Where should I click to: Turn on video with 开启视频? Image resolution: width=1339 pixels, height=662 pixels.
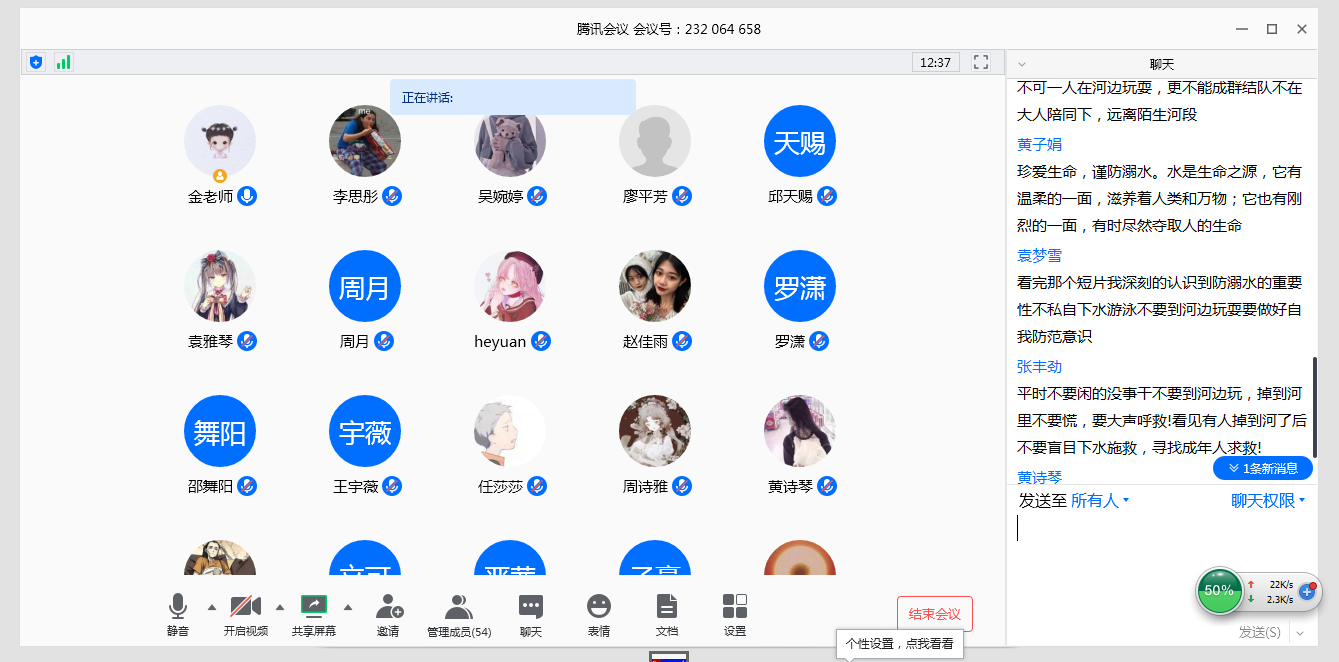click(x=246, y=607)
